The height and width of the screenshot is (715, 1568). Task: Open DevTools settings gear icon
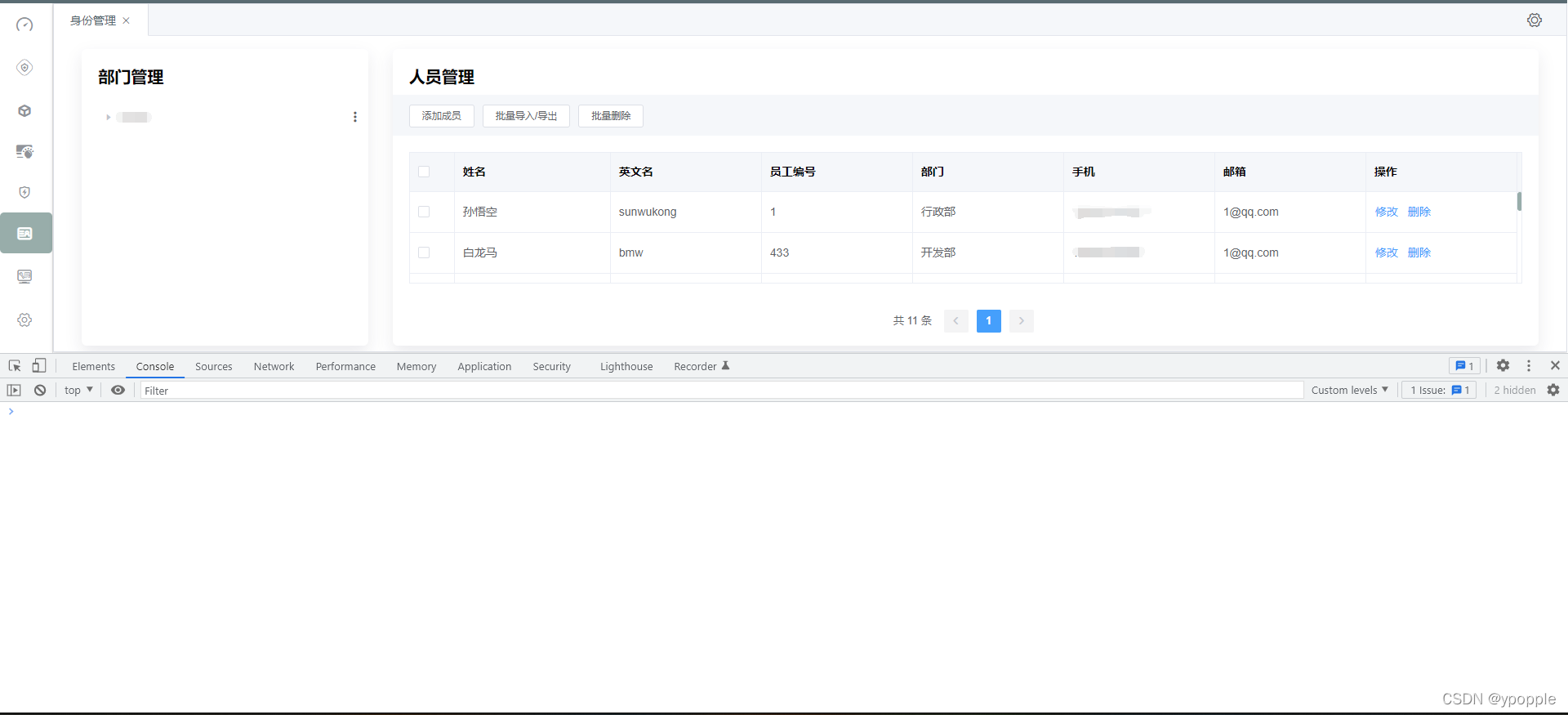coord(1503,366)
